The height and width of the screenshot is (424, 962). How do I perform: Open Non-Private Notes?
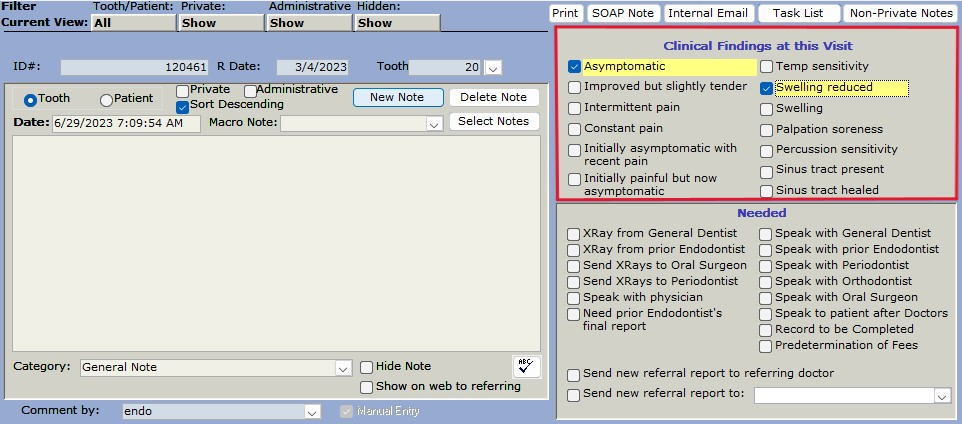click(900, 13)
